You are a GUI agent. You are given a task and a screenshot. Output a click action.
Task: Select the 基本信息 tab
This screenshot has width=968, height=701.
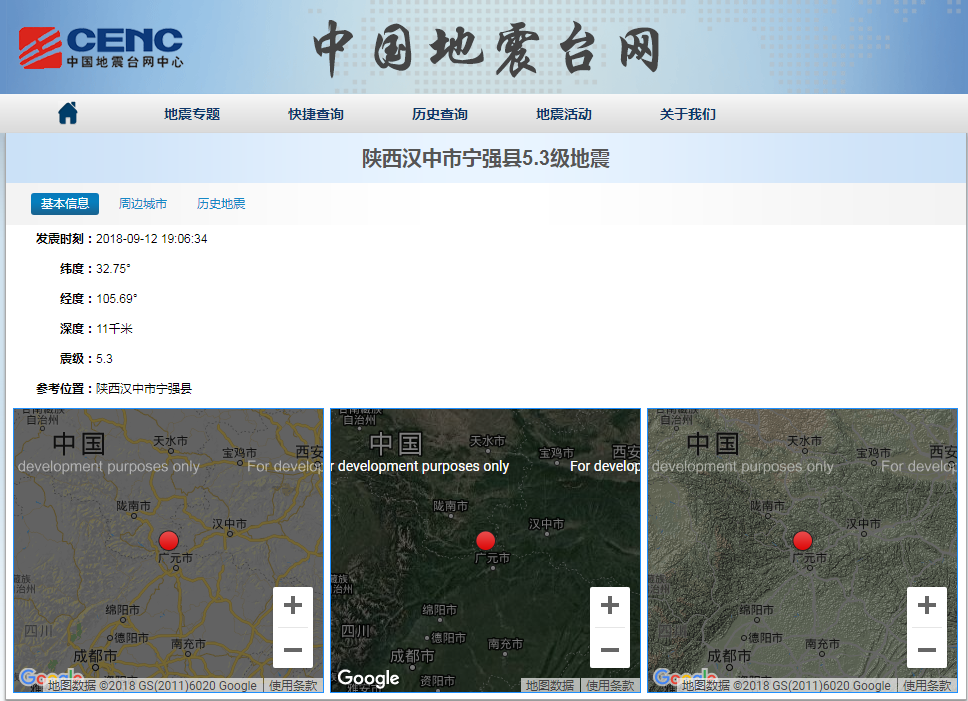point(65,204)
